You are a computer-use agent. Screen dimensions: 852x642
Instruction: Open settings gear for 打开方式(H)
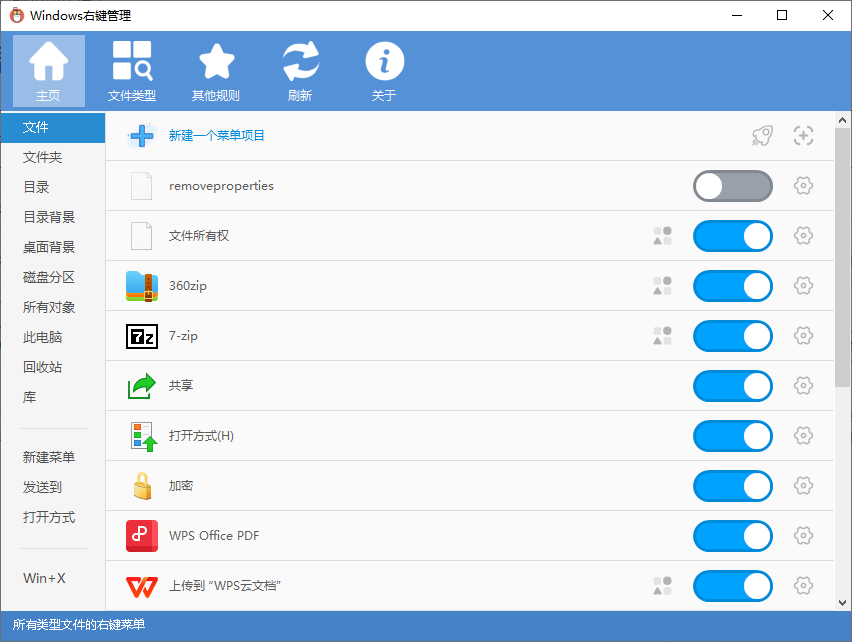[803, 436]
